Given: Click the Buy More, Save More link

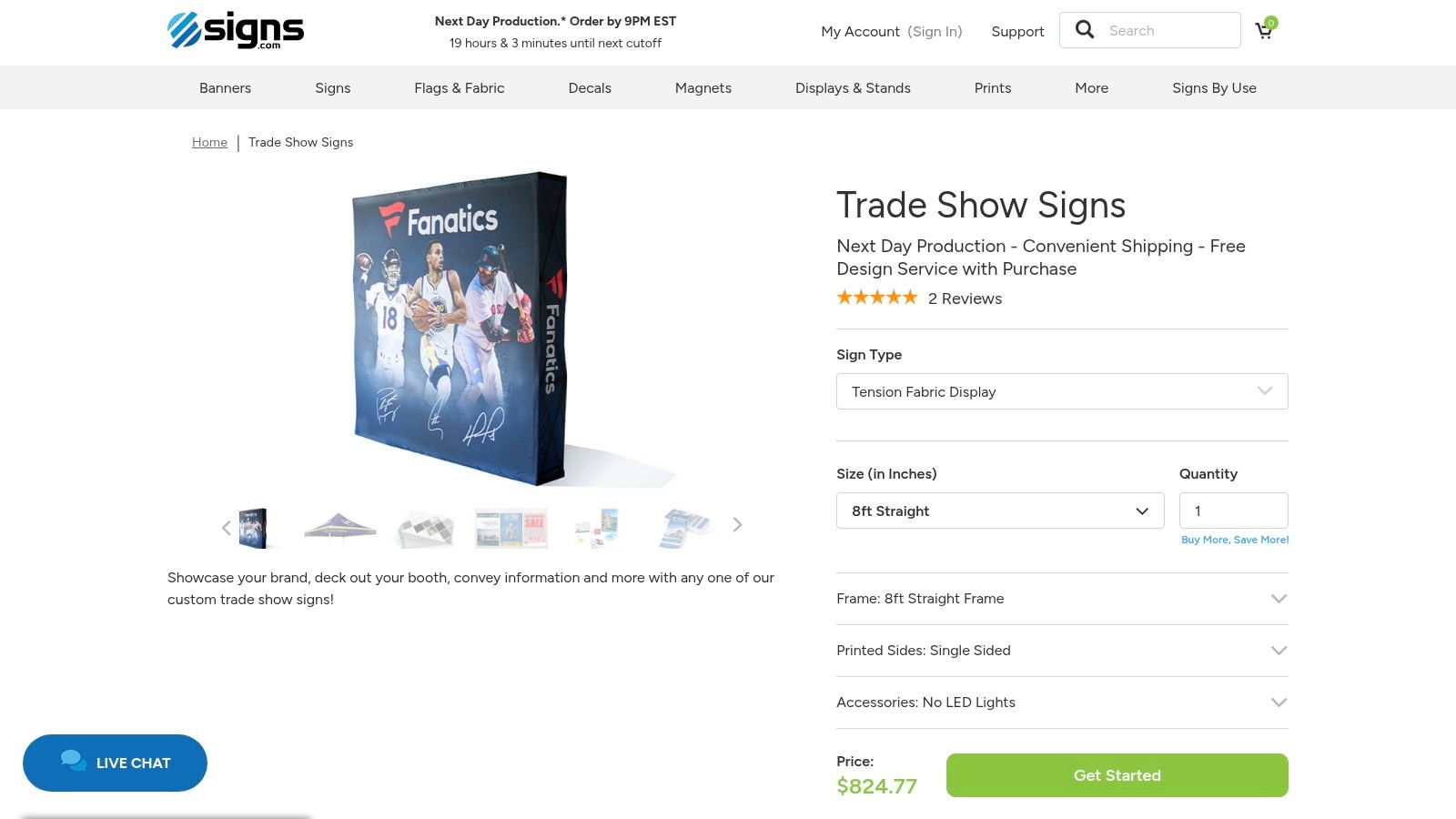Looking at the screenshot, I should coord(1235,540).
